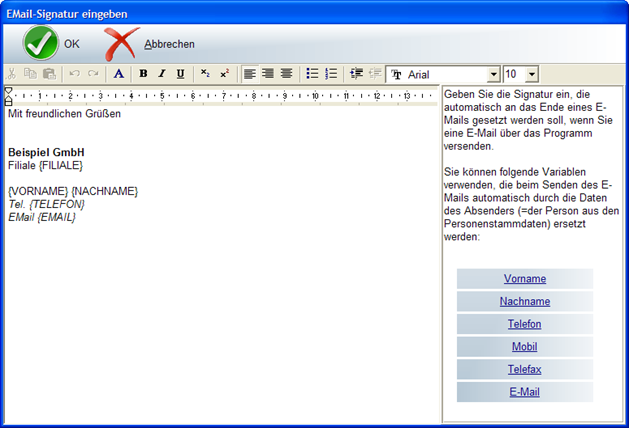Open the font formatting dialog (A icon)
This screenshot has height=428, width=629.
(119, 74)
